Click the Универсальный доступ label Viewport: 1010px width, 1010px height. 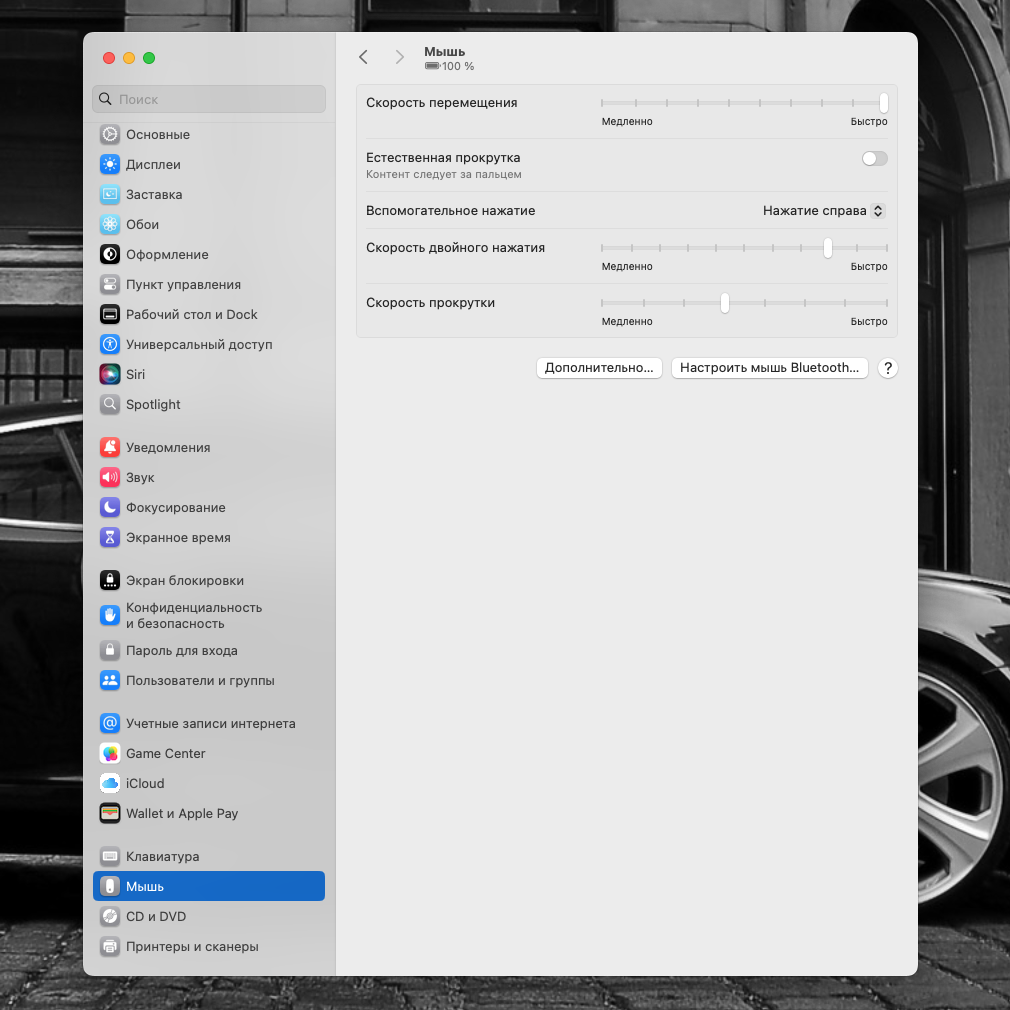(199, 345)
